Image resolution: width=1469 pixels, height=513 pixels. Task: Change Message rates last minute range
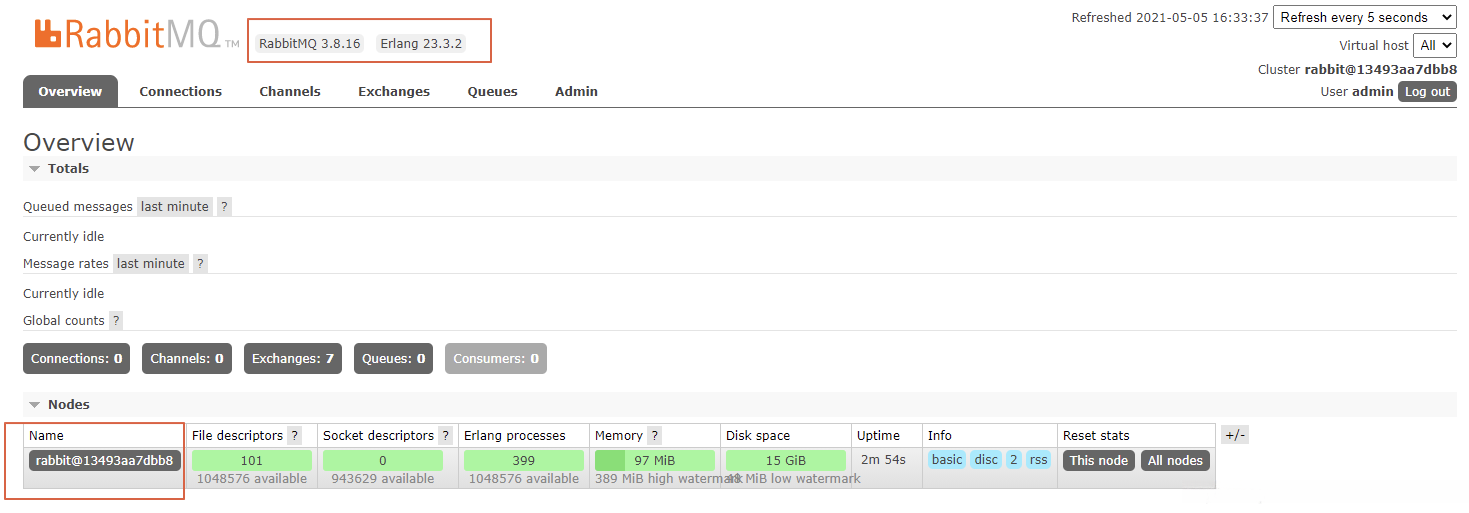151,264
